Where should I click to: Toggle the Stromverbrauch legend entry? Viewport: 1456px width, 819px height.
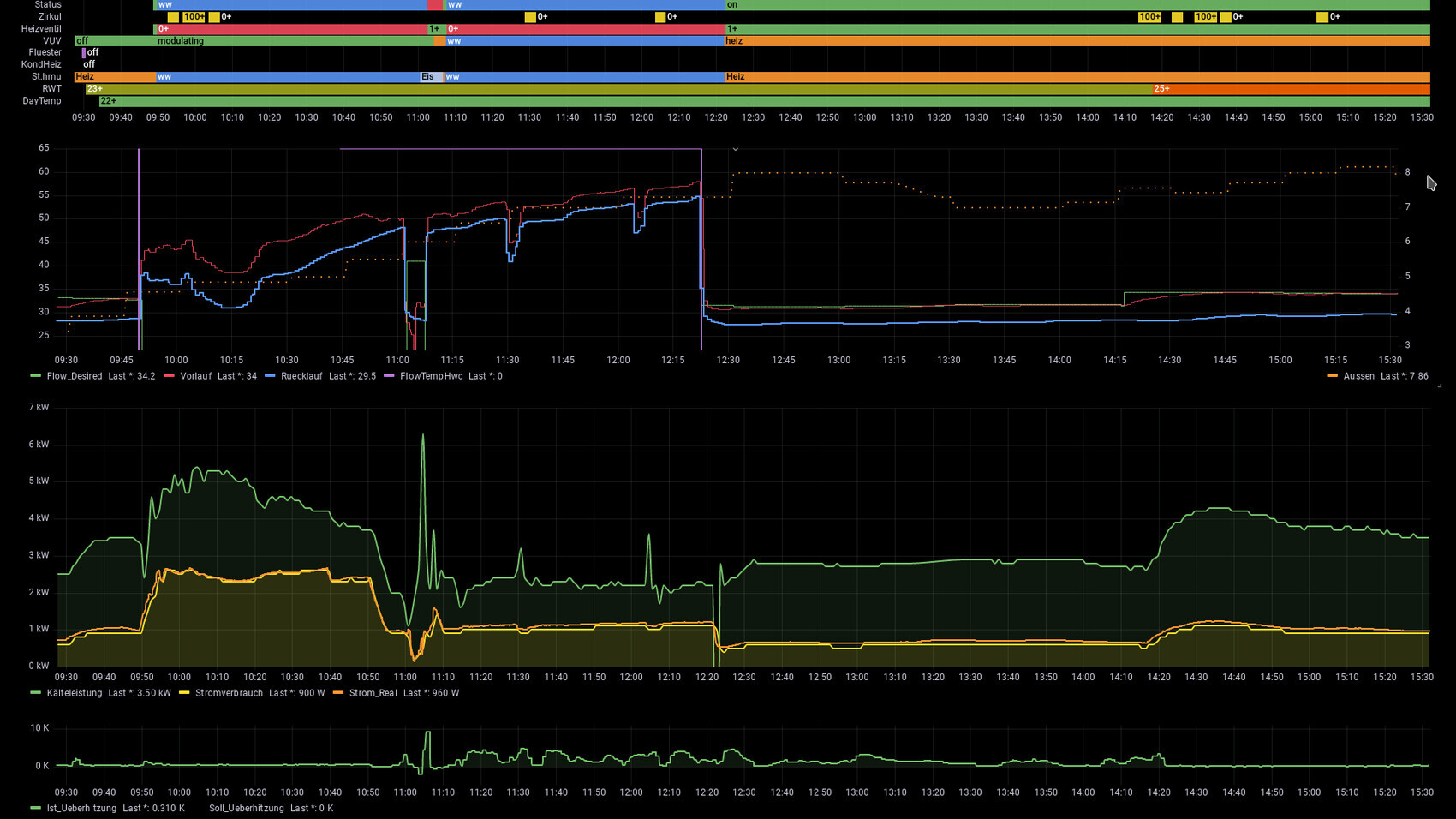click(x=229, y=693)
